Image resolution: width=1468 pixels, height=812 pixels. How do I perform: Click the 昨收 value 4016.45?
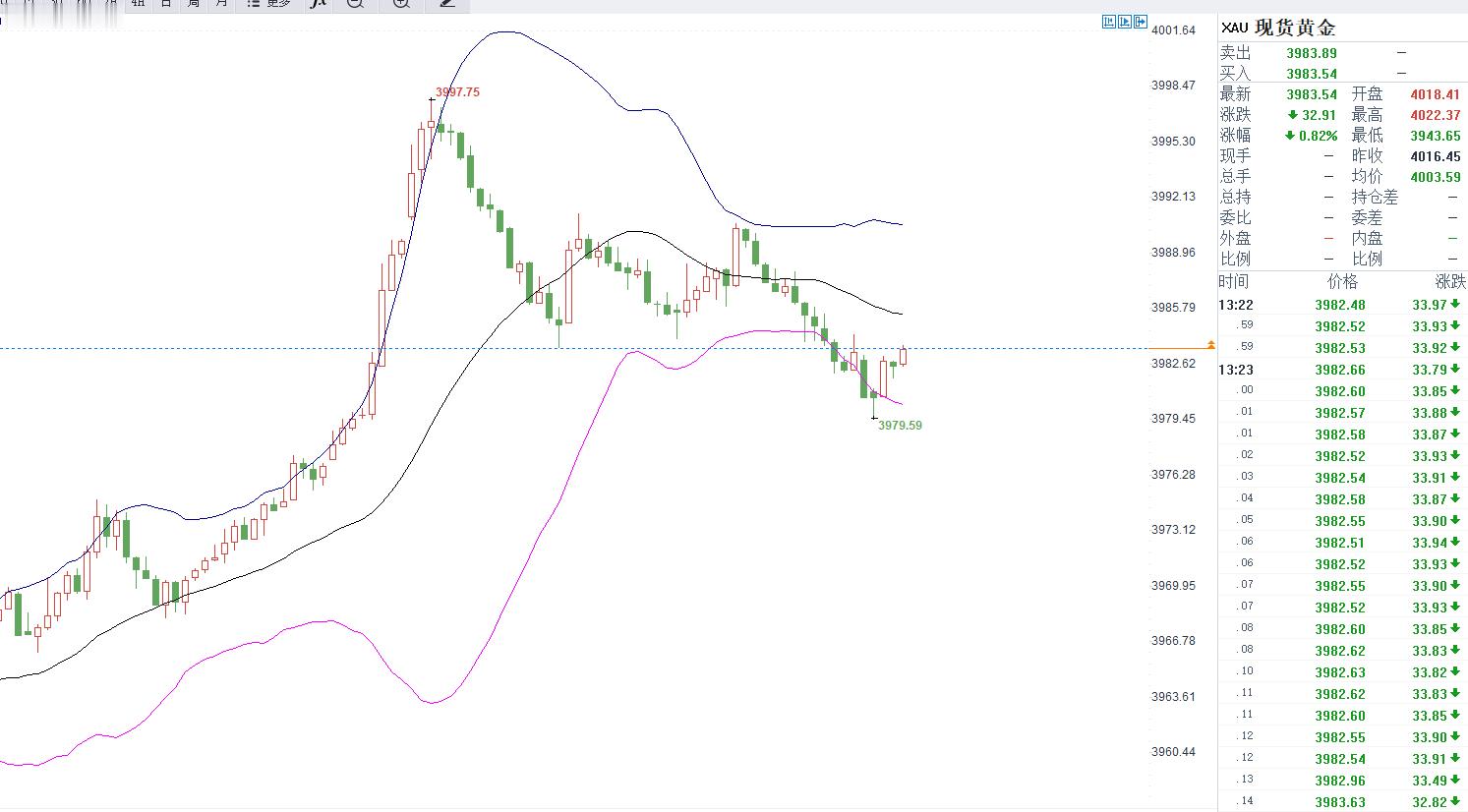point(1436,156)
